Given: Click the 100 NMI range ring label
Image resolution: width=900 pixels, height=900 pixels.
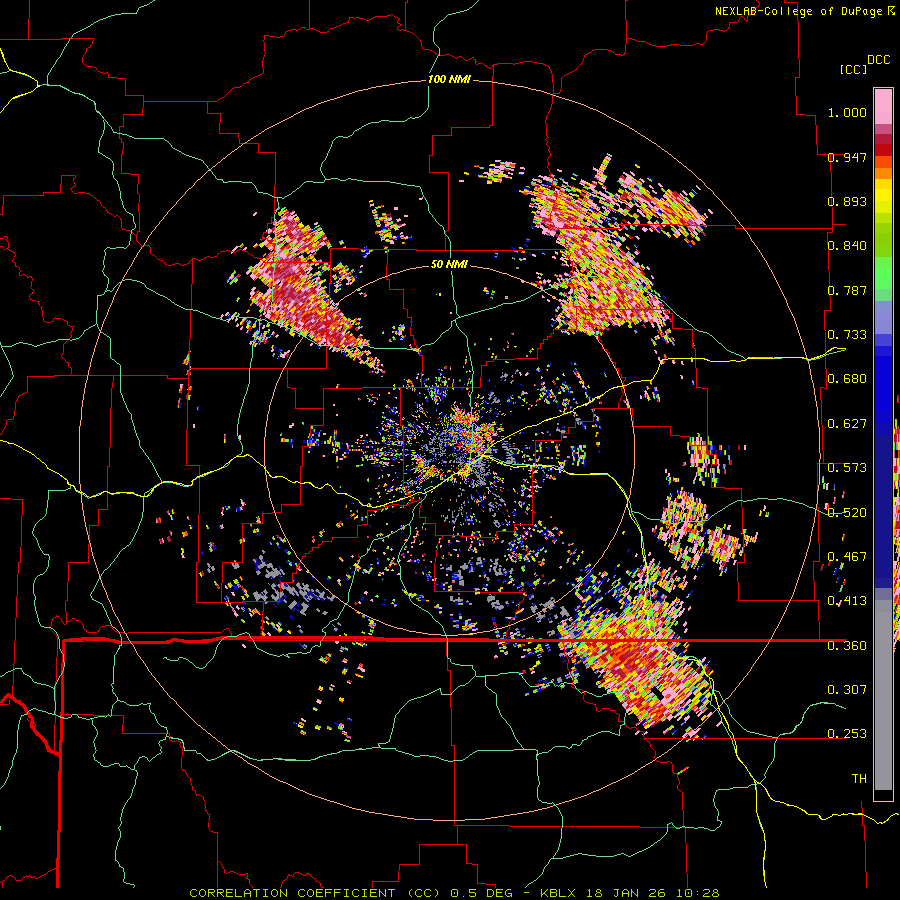Looking at the screenshot, I should (449, 79).
